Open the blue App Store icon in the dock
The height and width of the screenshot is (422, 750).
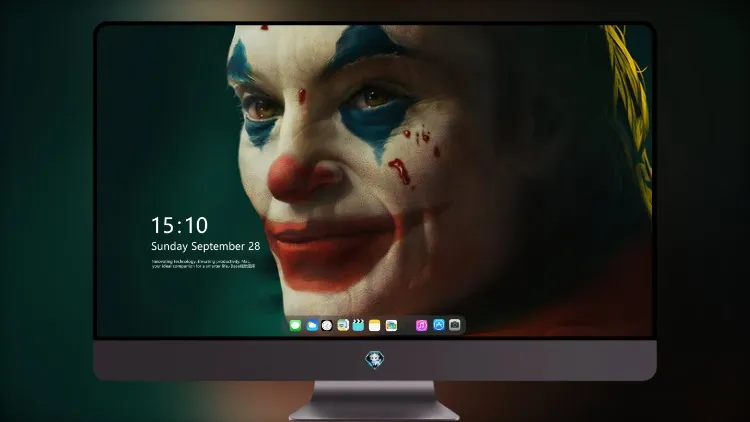coord(439,325)
